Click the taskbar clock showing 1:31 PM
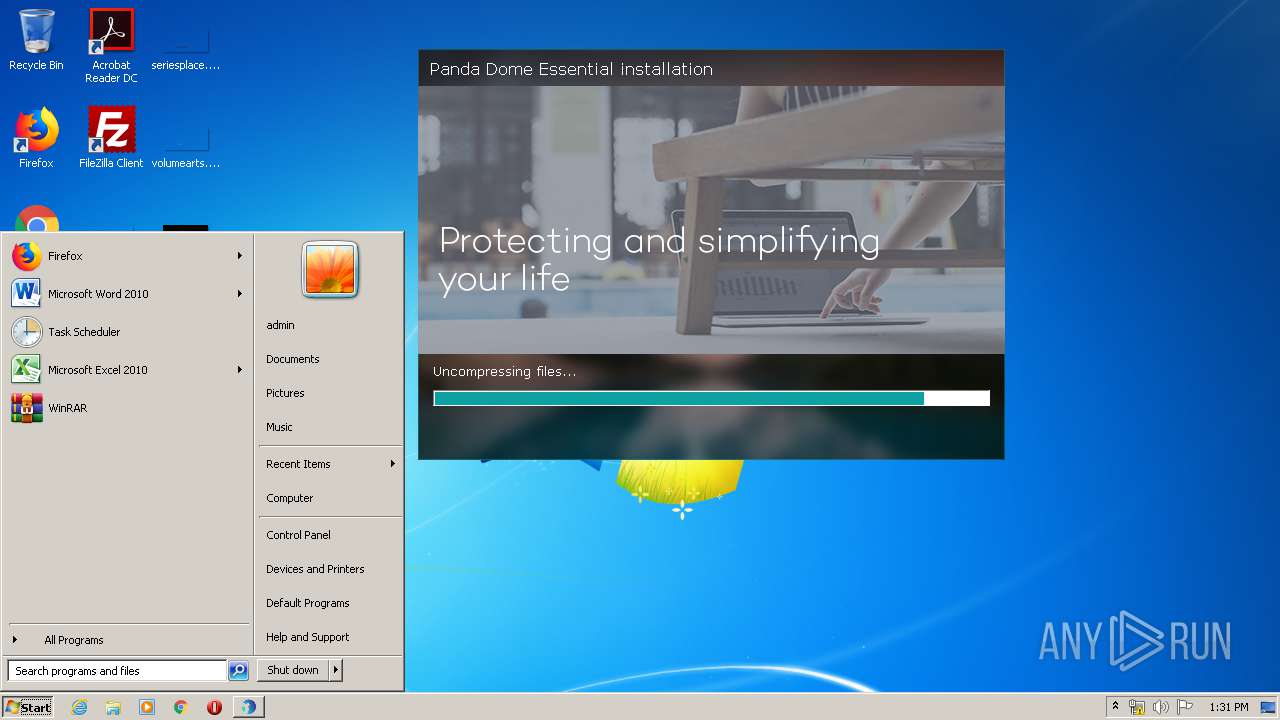Image resolution: width=1280 pixels, height=720 pixels. 1229,707
